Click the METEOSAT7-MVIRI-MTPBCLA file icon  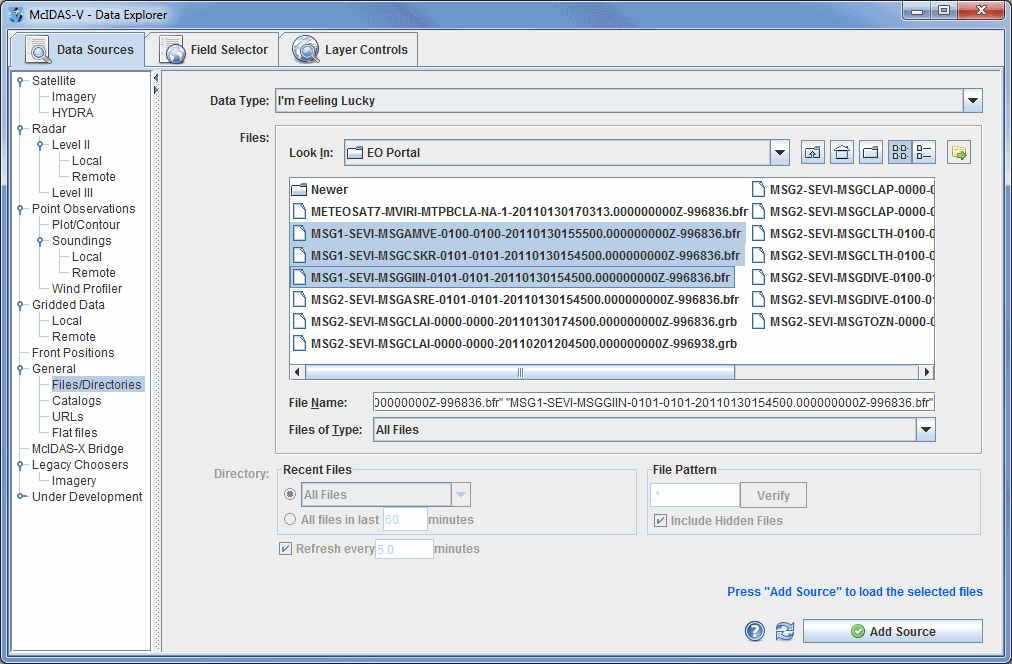[299, 212]
